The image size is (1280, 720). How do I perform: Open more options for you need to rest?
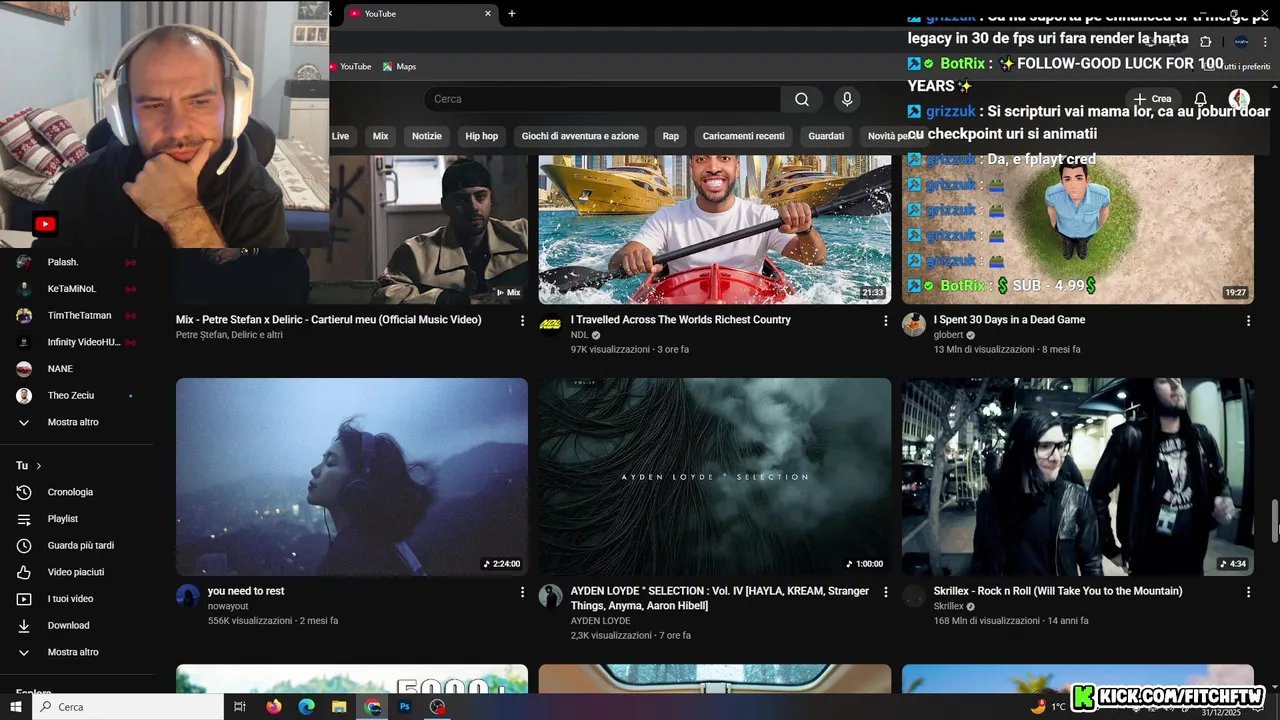pyautogui.click(x=522, y=592)
